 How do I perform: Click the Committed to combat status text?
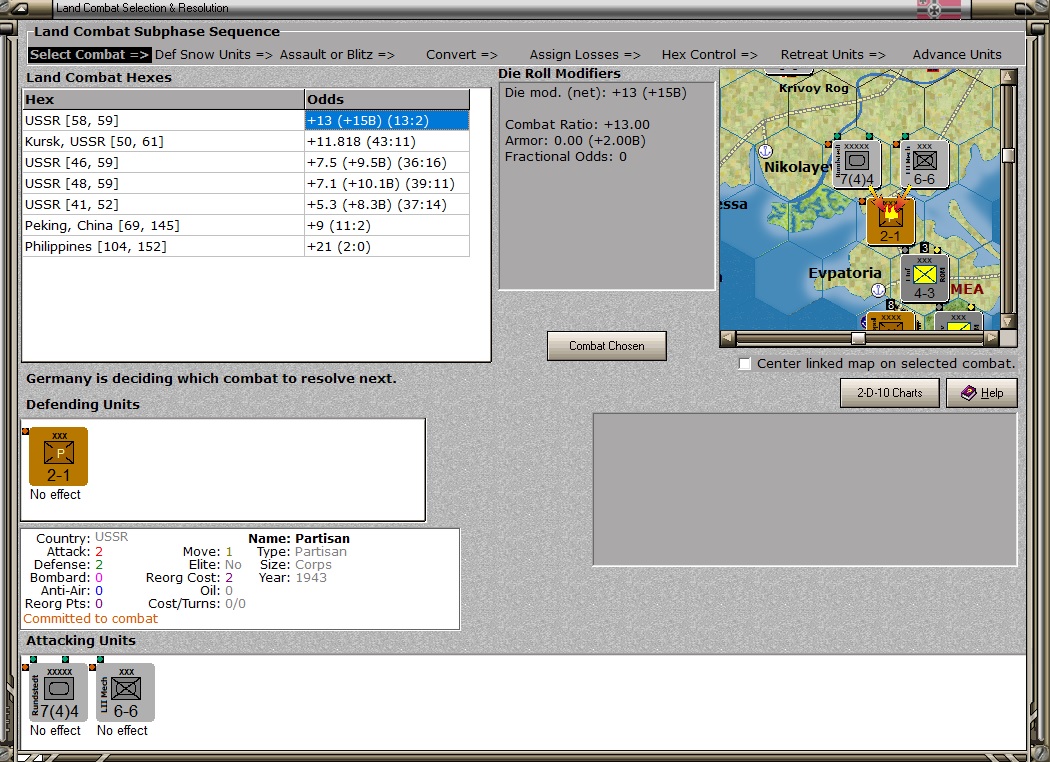coord(90,619)
